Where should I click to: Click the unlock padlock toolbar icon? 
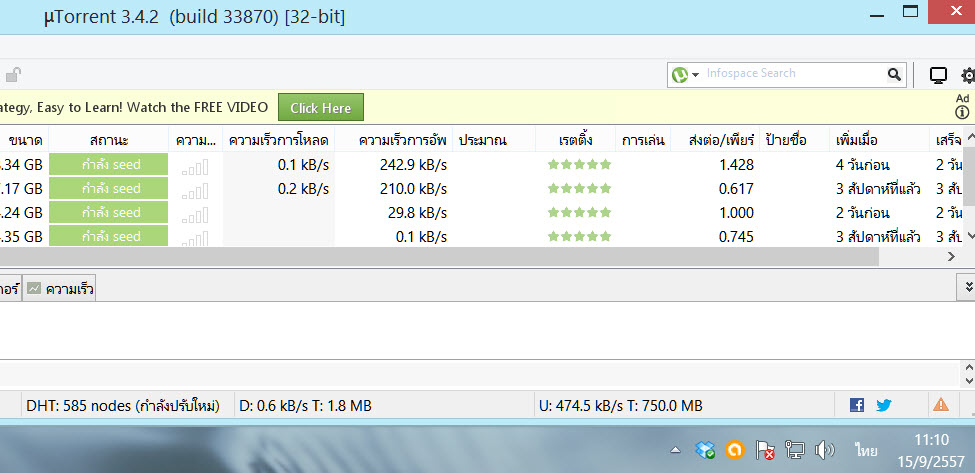(x=12, y=75)
